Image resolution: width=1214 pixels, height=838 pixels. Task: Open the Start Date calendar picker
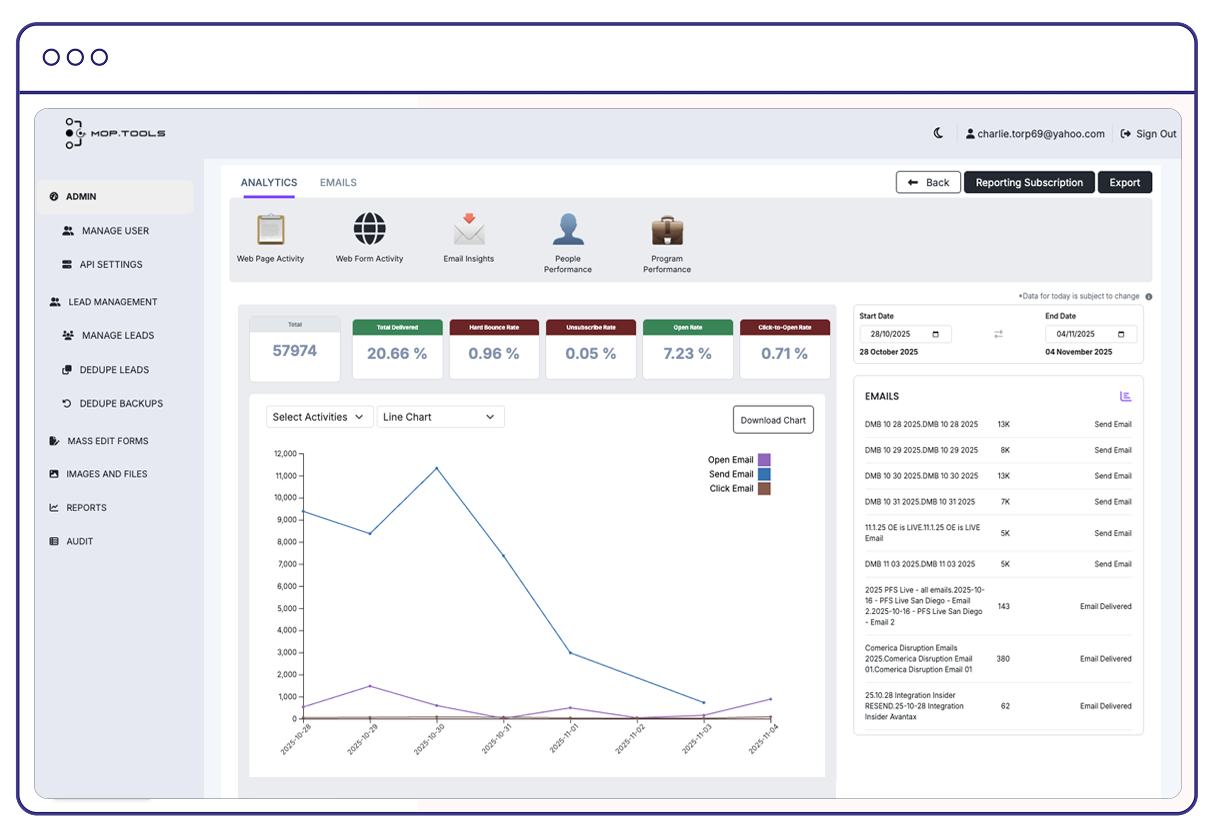coord(935,334)
